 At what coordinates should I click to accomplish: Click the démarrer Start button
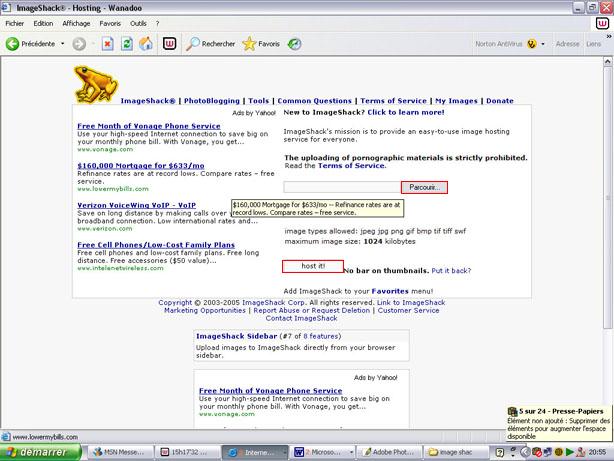point(38,451)
